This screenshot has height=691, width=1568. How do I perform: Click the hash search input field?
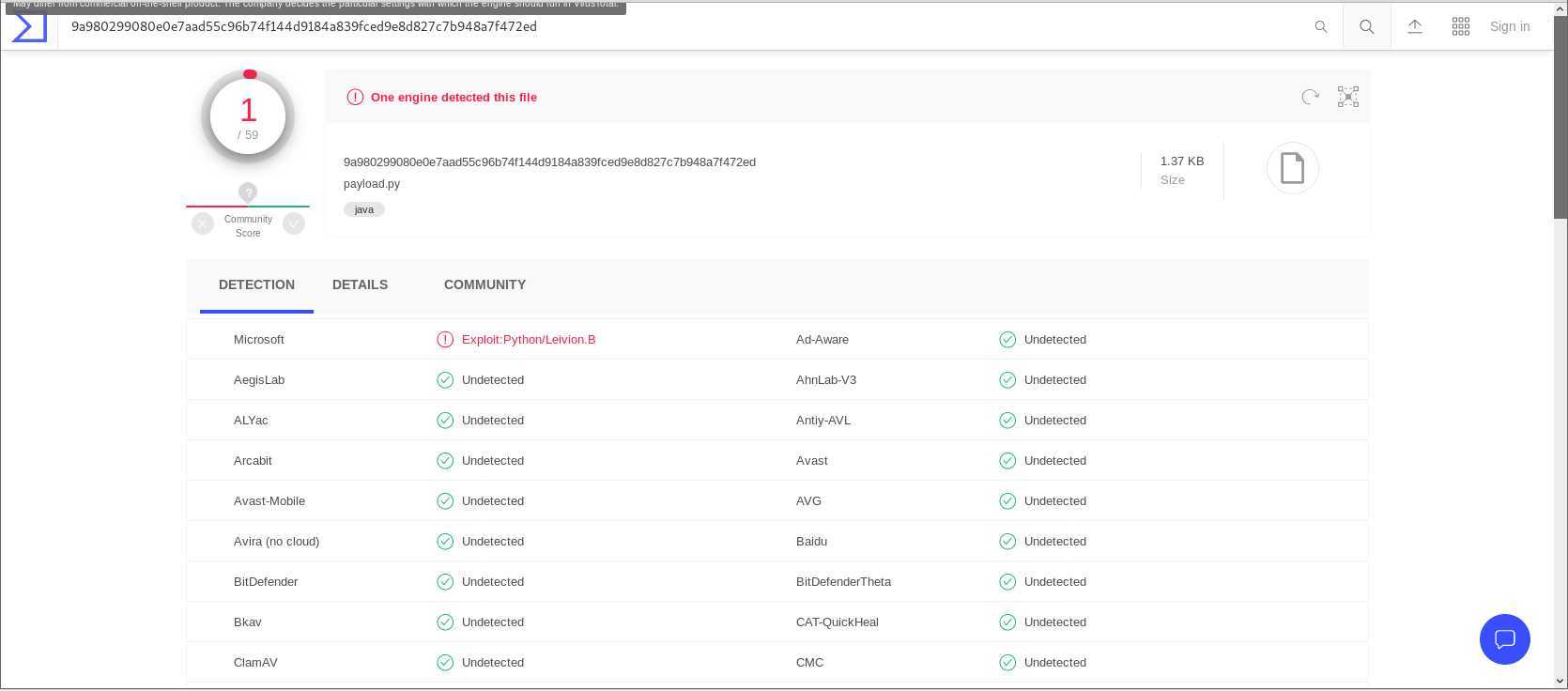[685, 27]
